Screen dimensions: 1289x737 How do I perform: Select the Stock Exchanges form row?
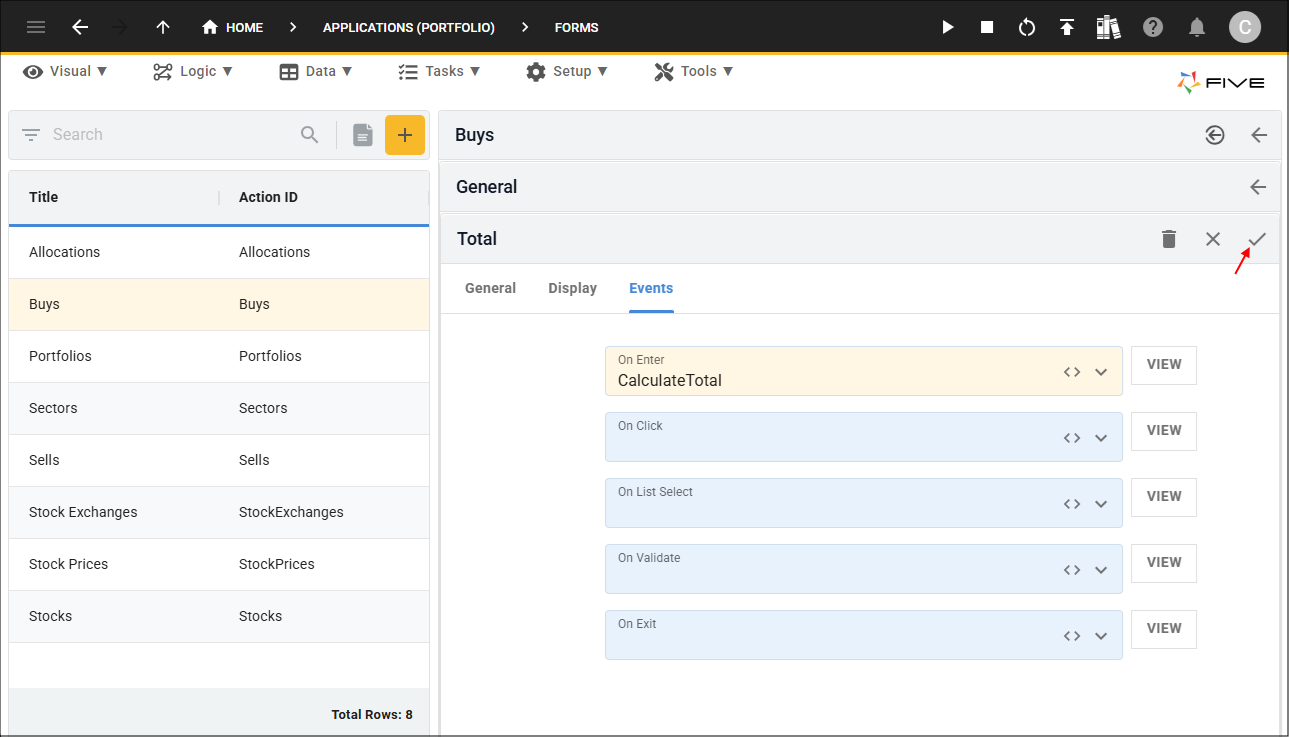tap(219, 512)
